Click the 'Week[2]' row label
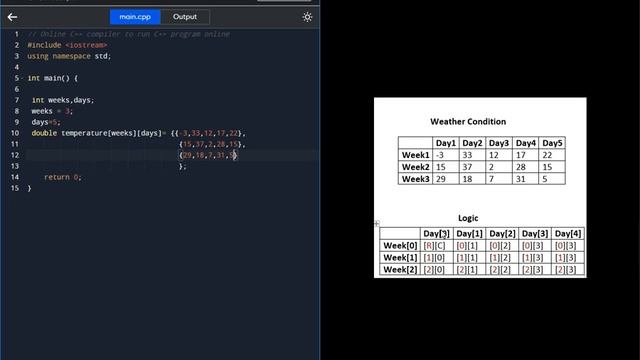 (400, 269)
